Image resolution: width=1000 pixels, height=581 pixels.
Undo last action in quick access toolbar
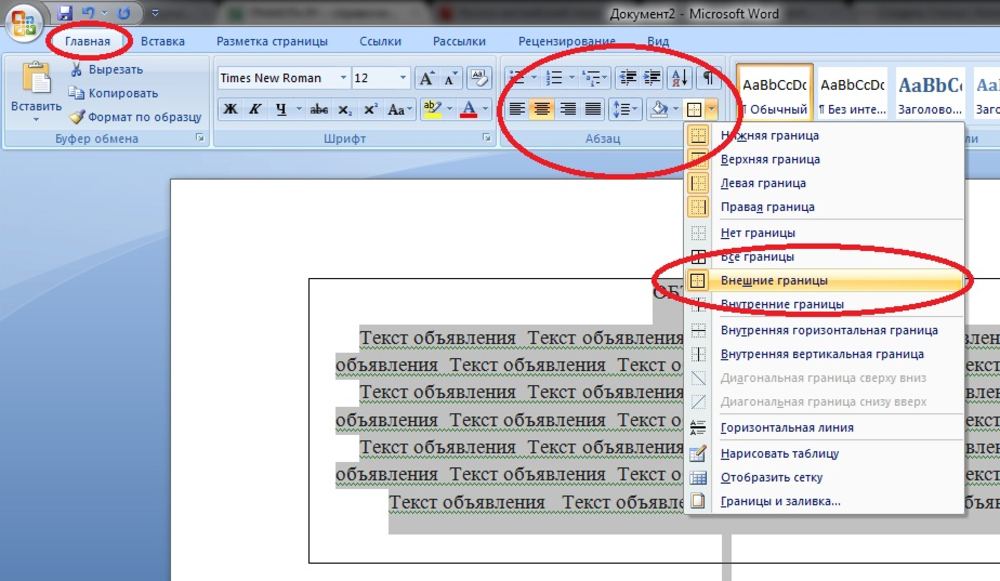pyautogui.click(x=89, y=12)
